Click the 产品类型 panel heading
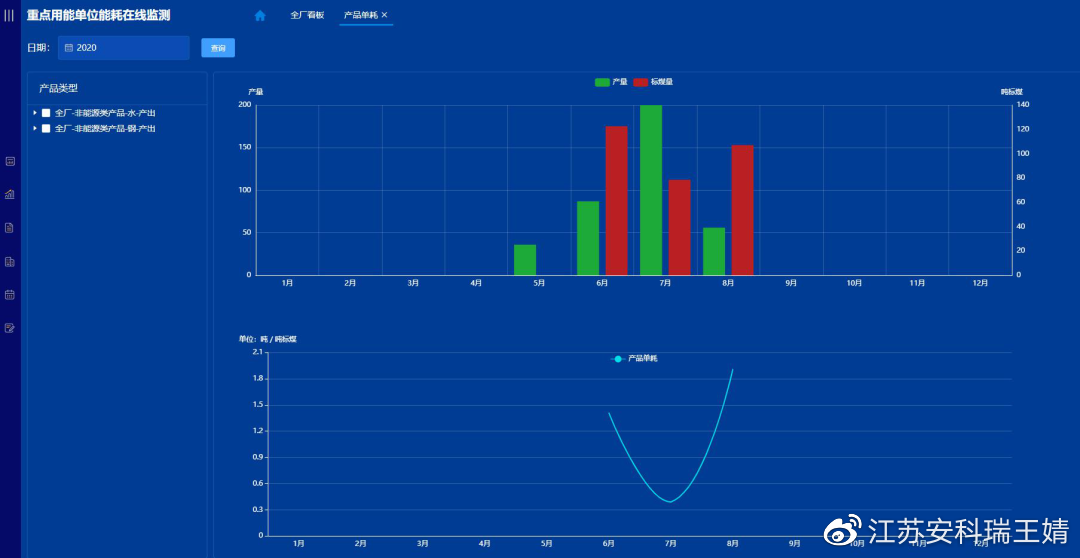Screen dimensions: 1080x558 pyautogui.click(x=59, y=88)
